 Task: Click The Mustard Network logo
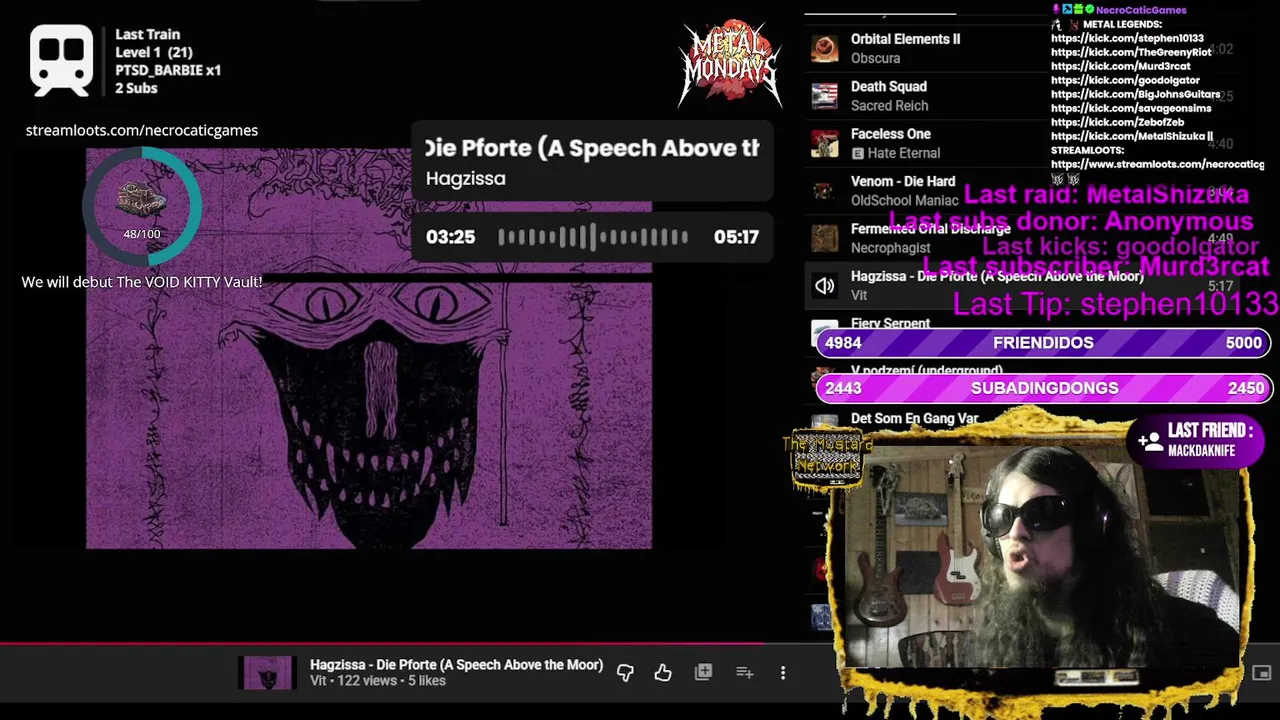tap(827, 458)
